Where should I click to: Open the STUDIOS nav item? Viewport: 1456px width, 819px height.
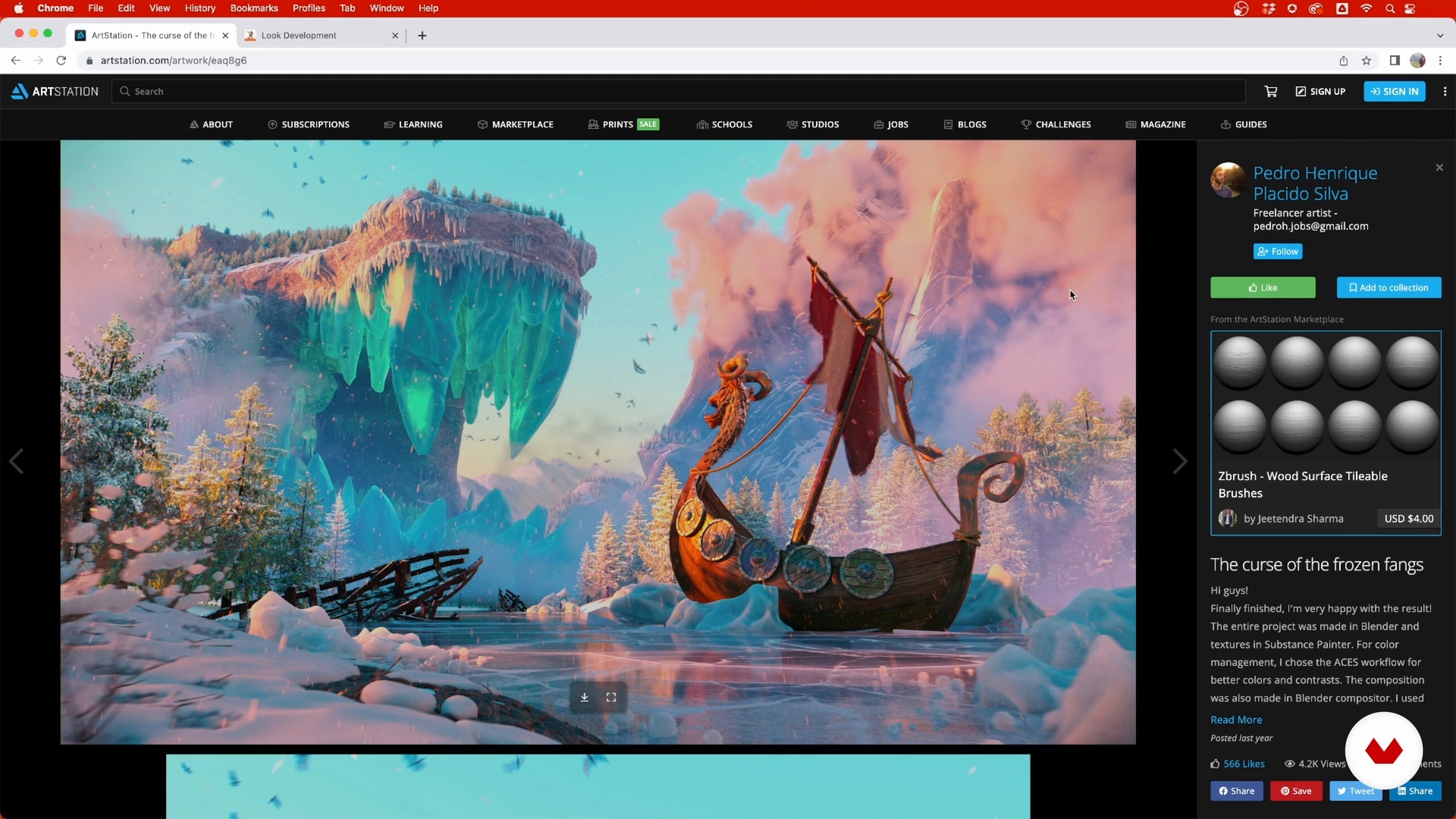click(813, 124)
